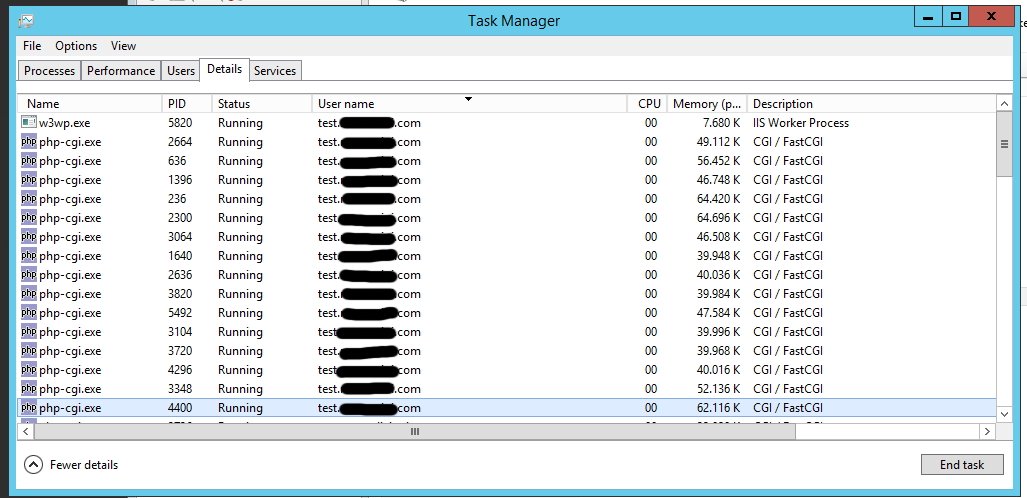Click horizontal scrollbar left arrow
Screen dimensions: 1027x498
(x=26, y=432)
